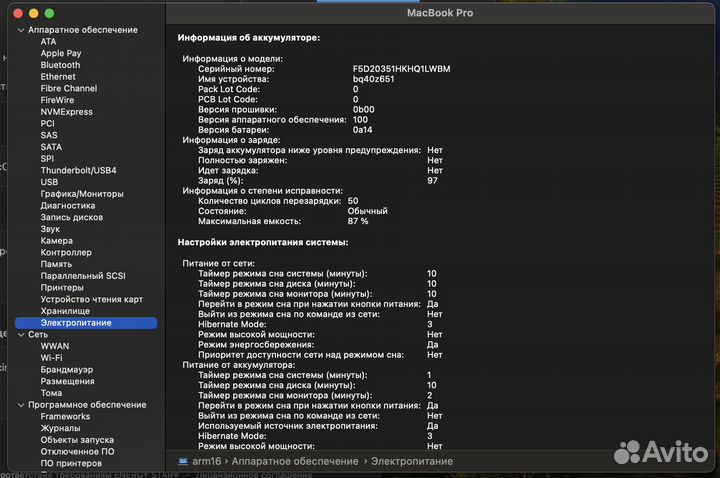720x478 pixels.
Task: Click cycle count value 50
Action: click(x=353, y=201)
